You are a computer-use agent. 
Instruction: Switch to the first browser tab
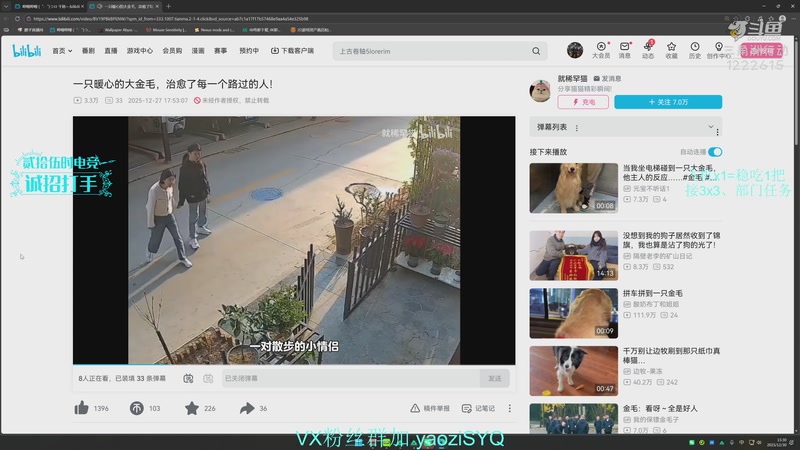(49, 6)
